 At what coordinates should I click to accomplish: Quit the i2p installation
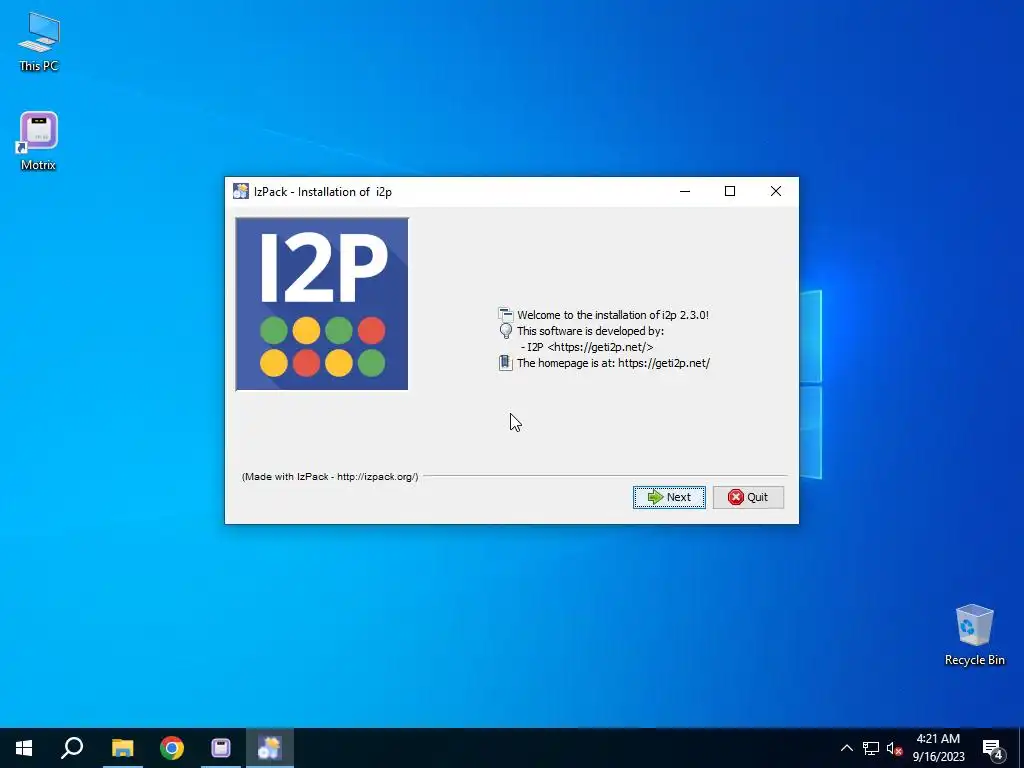pyautogui.click(x=748, y=497)
